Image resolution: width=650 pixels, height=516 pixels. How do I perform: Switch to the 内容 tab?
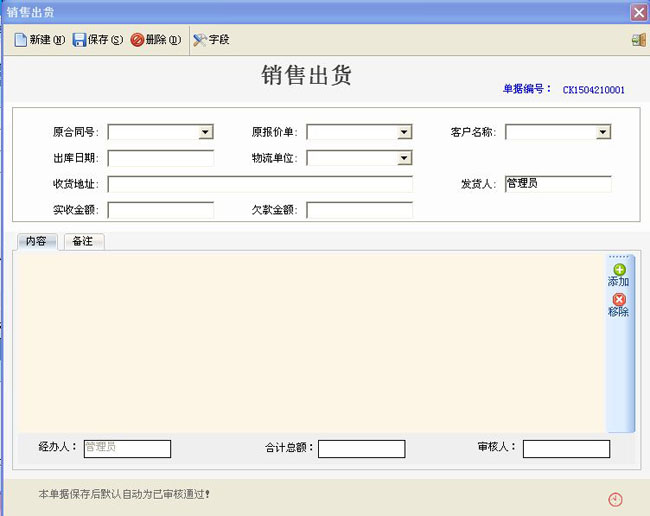pos(36,241)
